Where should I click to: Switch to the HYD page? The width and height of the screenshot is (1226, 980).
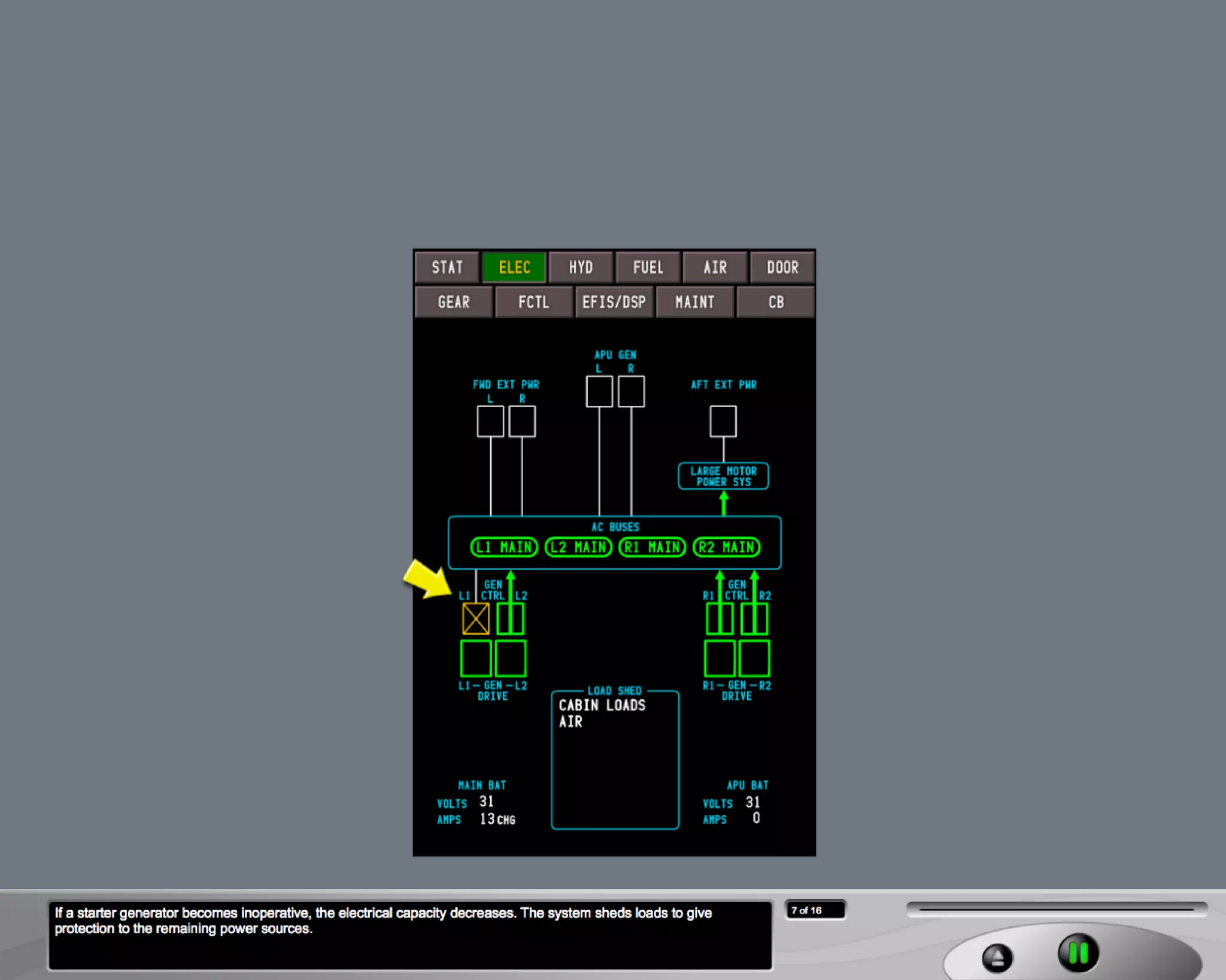581,267
